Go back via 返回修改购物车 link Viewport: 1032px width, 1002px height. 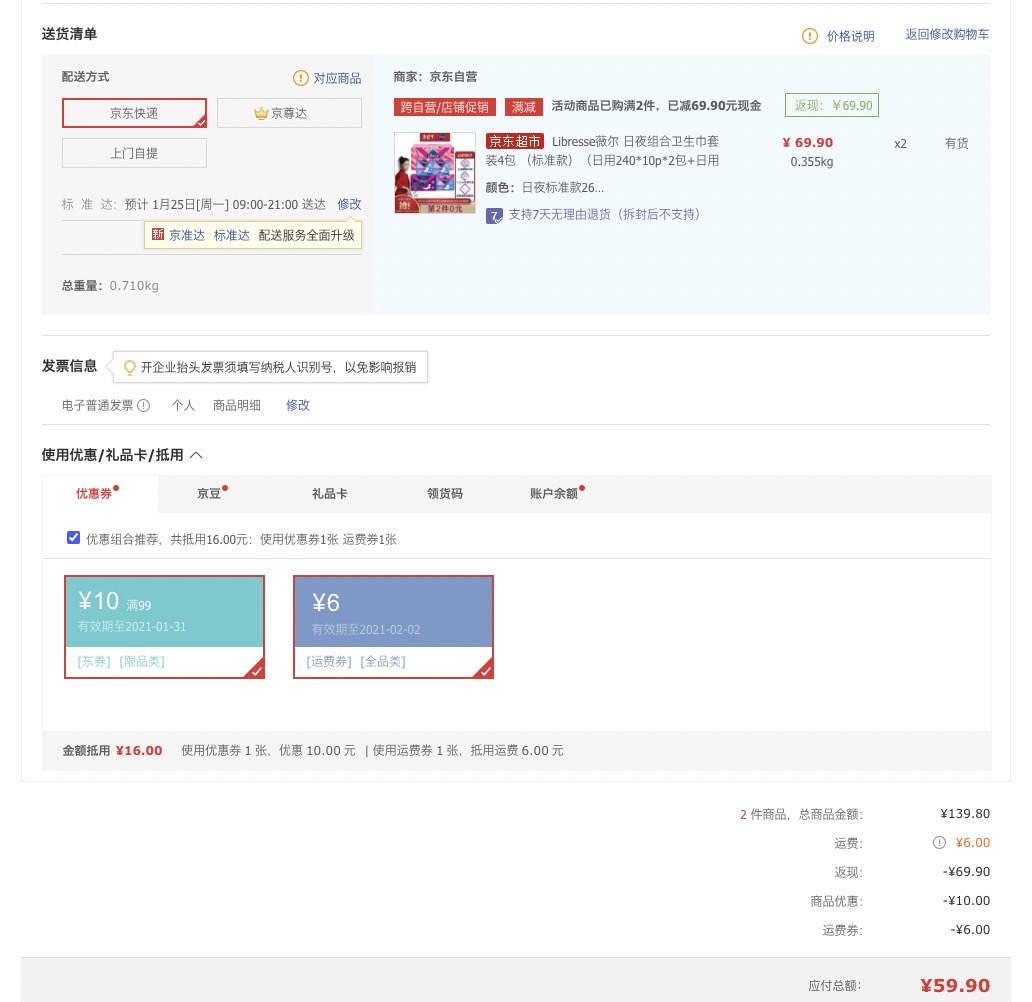point(947,35)
